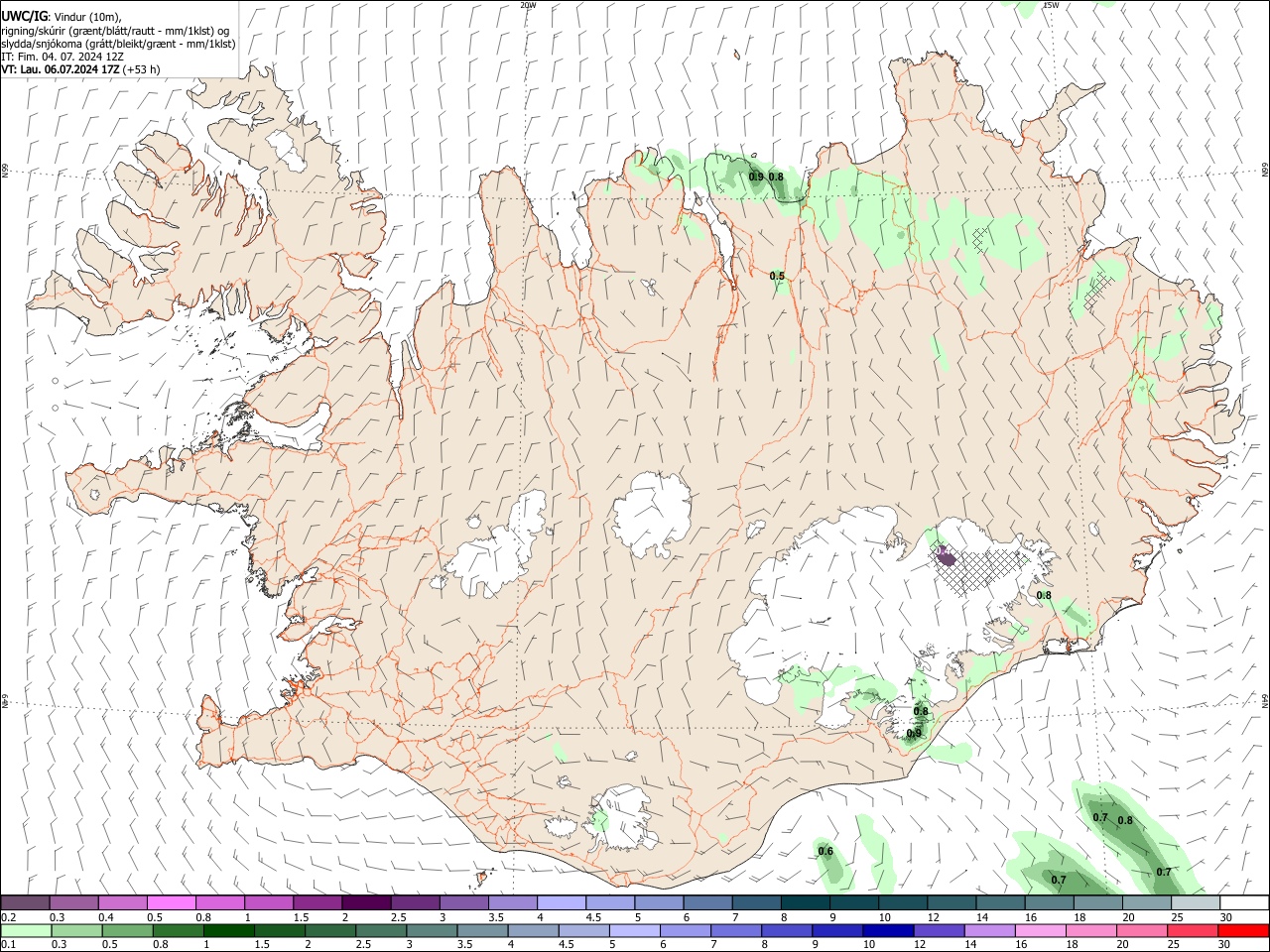Click the dark purple 0.2 swatch in snow legend

tap(25, 902)
